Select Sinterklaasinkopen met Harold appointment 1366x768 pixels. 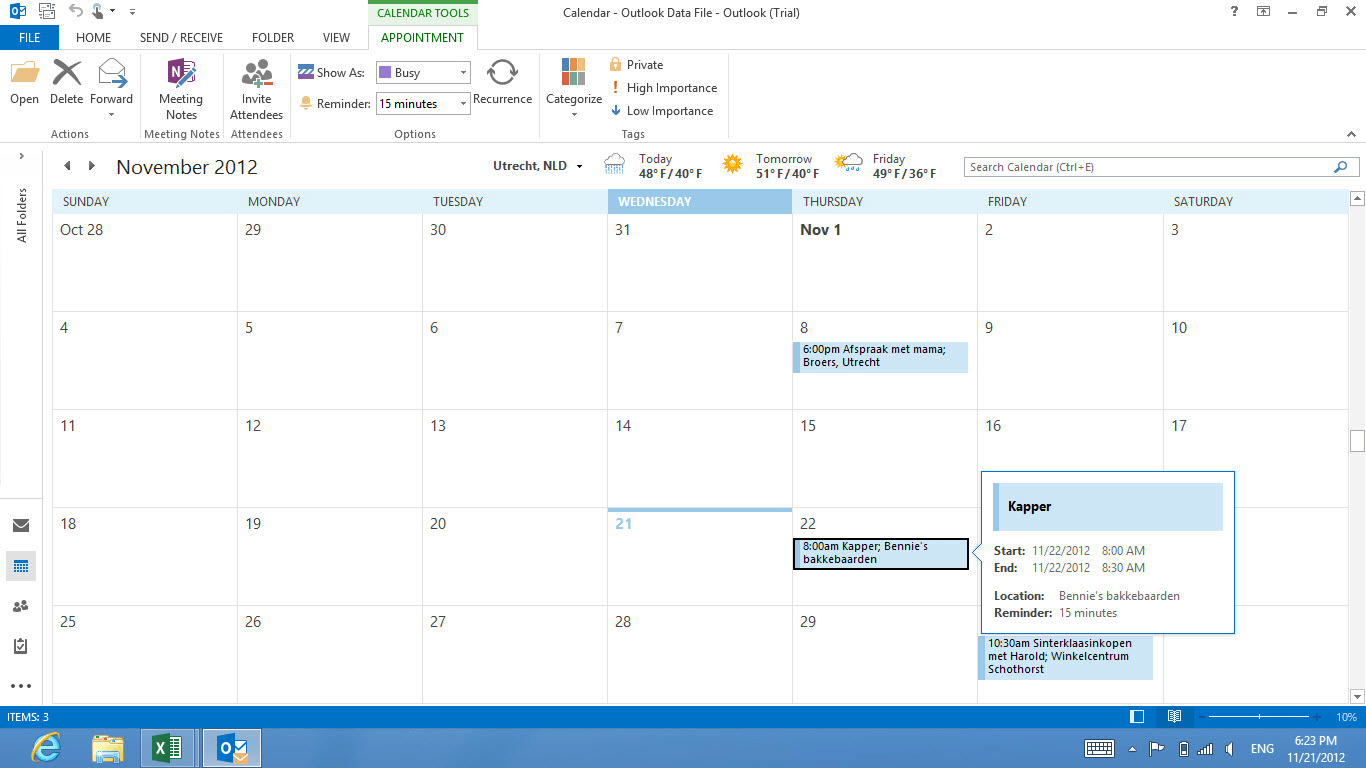click(1065, 656)
